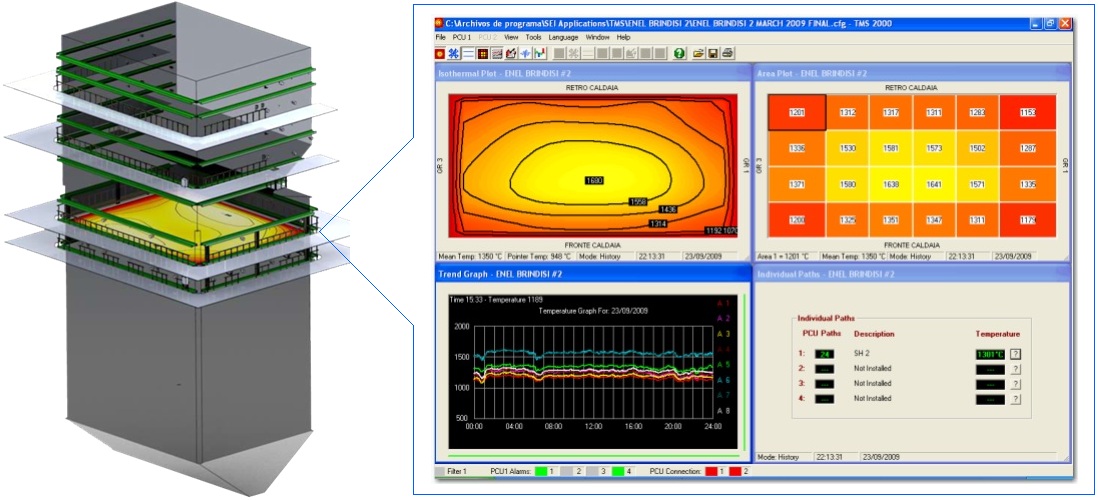Select the area plot grid toolbar icon
Screen dimensions: 1098x500
pyautogui.click(x=482, y=52)
